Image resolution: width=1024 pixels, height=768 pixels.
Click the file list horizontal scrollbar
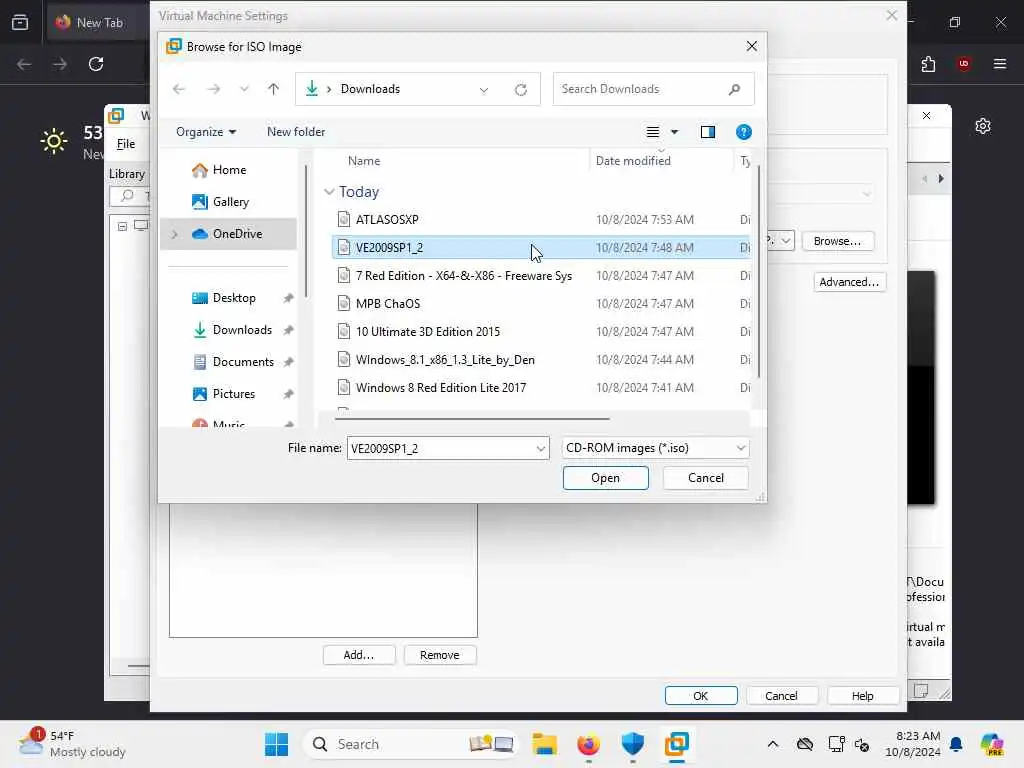pyautogui.click(x=472, y=419)
